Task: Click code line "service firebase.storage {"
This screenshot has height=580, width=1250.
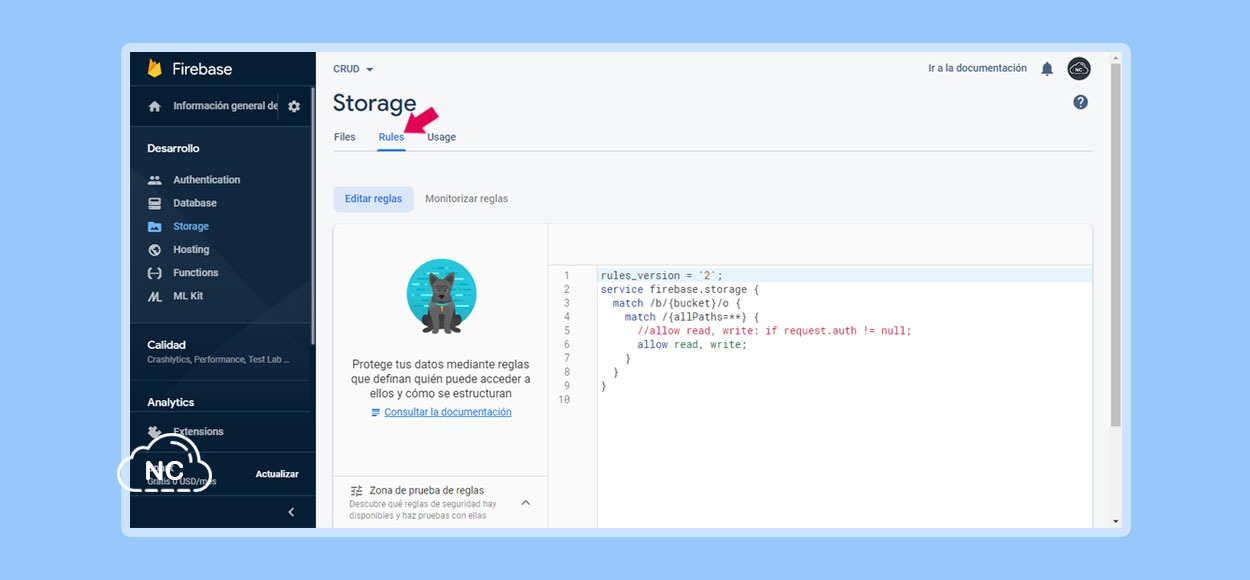Action: tap(680, 290)
